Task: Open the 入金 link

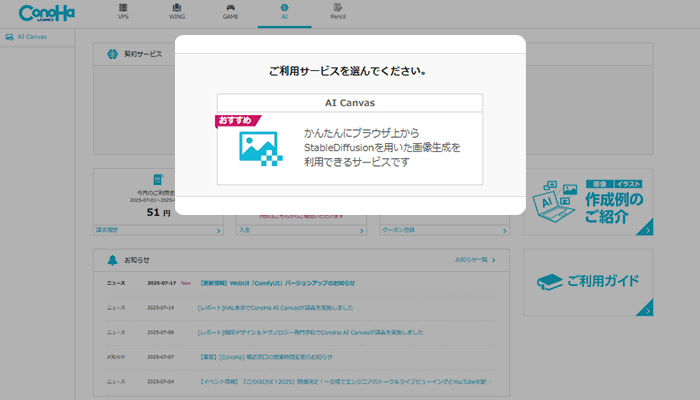Action: (x=301, y=230)
